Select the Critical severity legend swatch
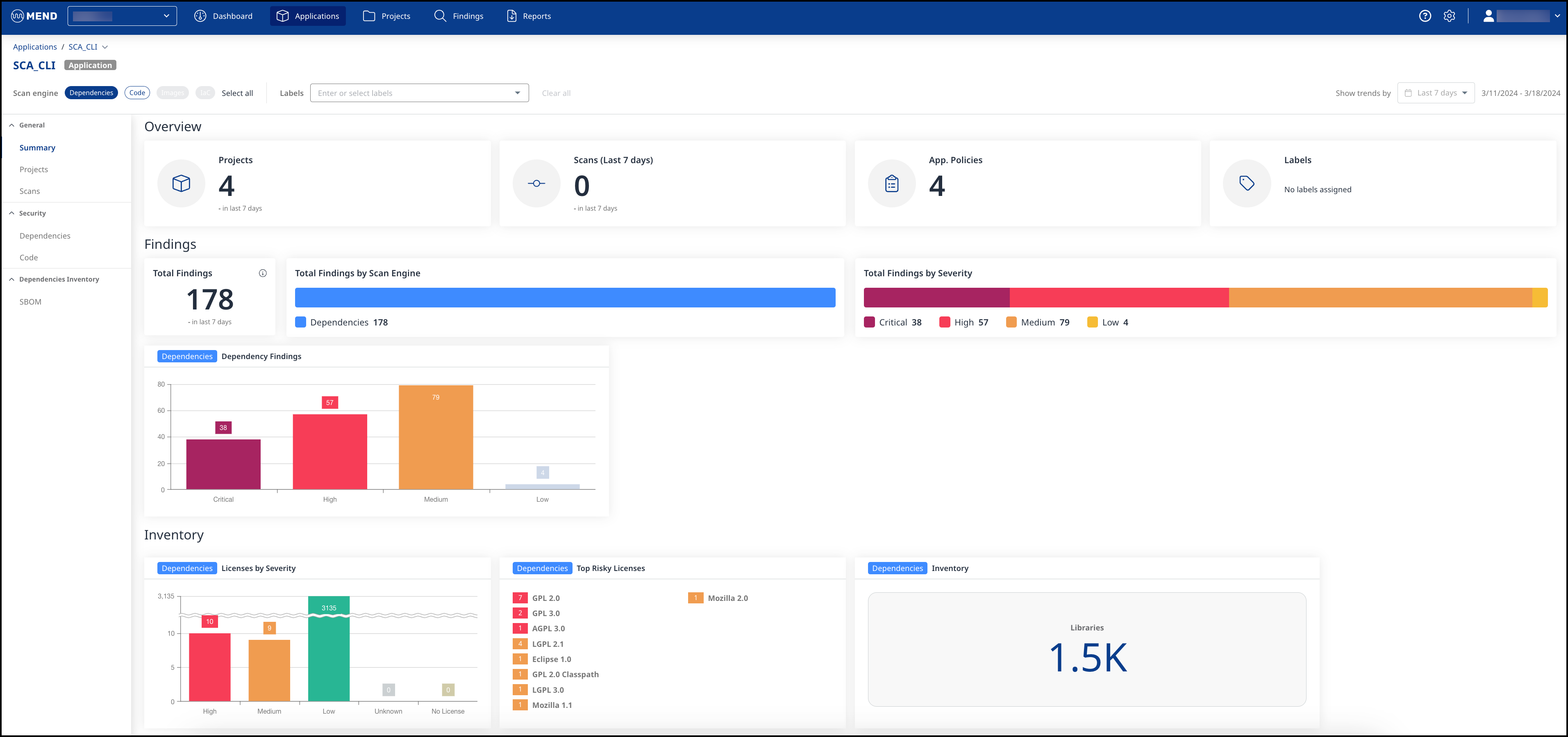The width and height of the screenshot is (1568, 737). pos(869,322)
